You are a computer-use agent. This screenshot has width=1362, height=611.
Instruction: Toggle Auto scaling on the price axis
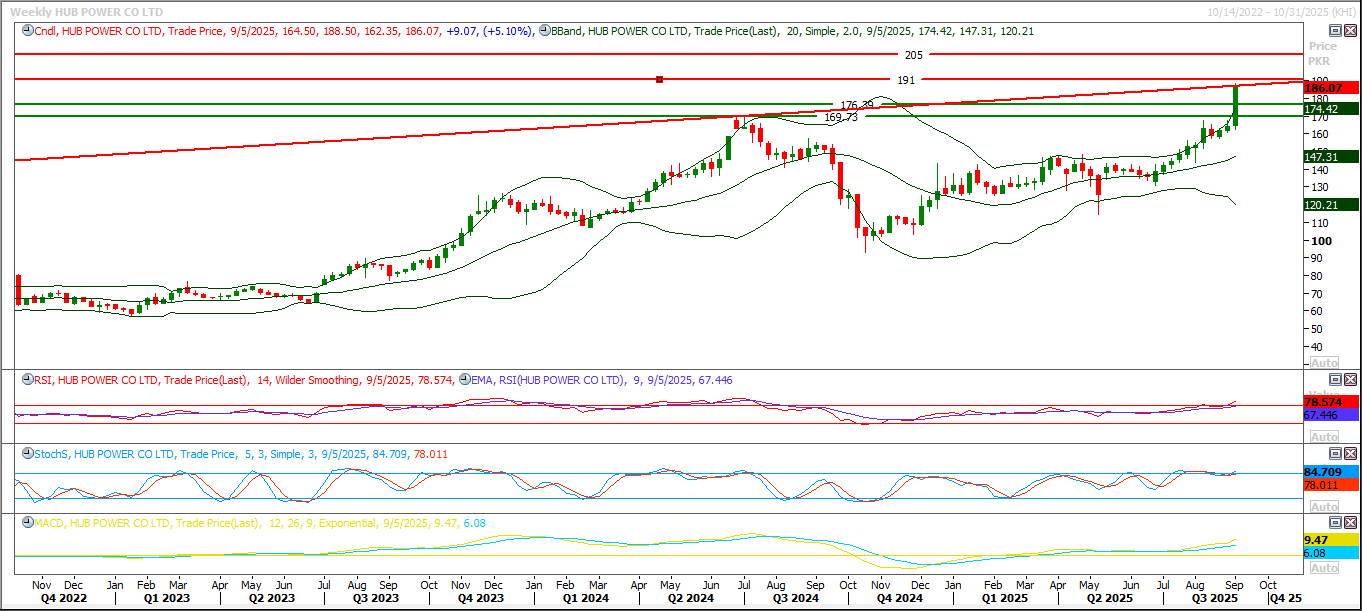1323,362
